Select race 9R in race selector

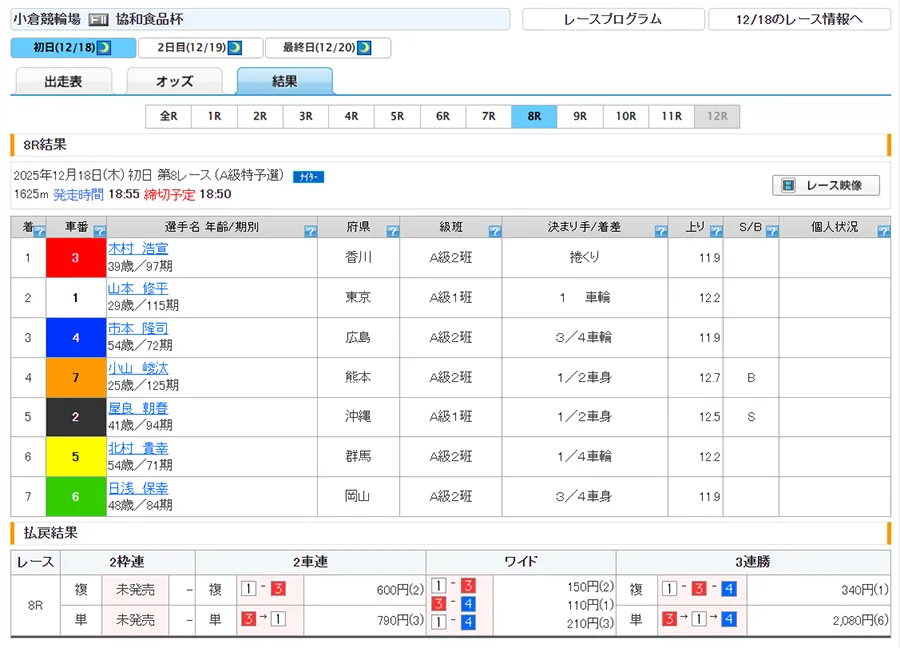click(x=580, y=116)
